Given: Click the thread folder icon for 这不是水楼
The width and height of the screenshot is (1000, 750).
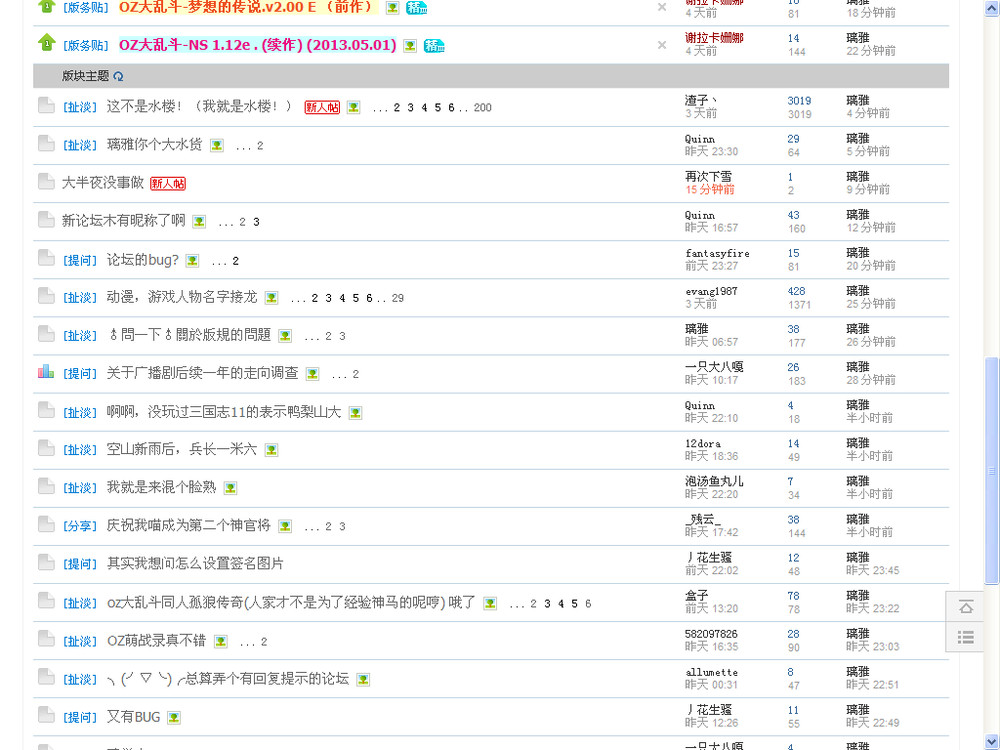Looking at the screenshot, I should coord(46,105).
